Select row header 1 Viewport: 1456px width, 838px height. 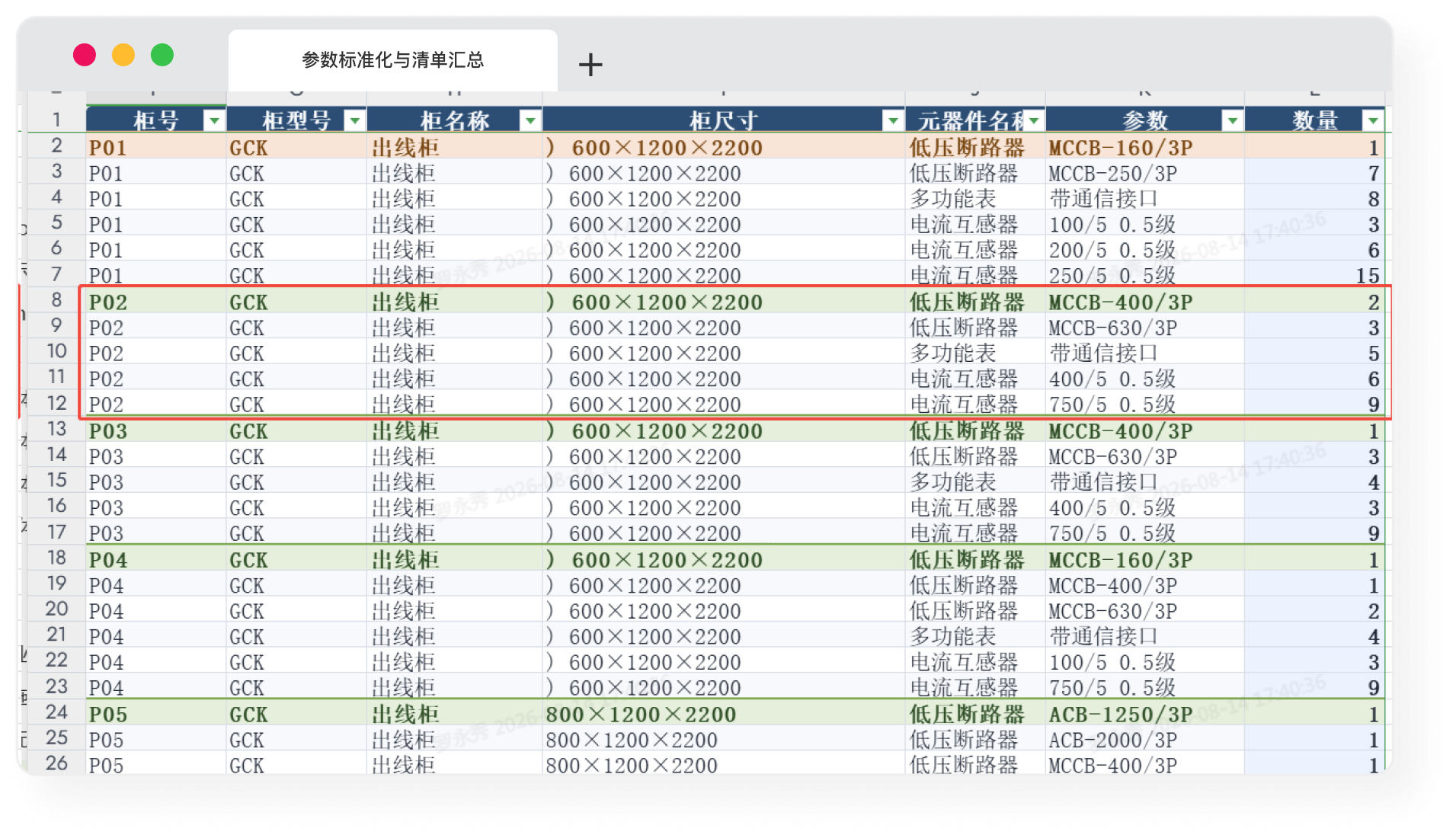(57, 120)
